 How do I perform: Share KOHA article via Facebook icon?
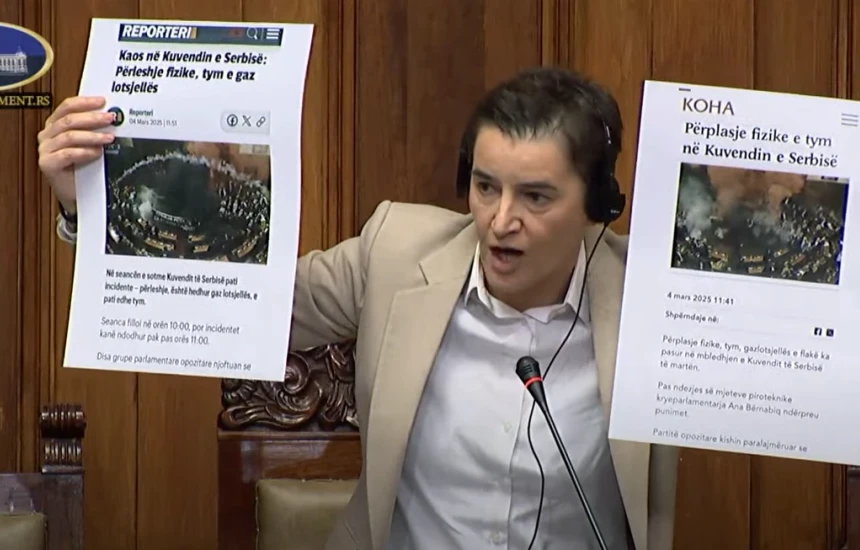[817, 331]
